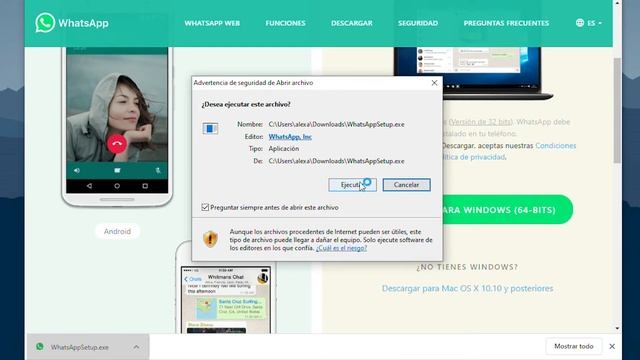Click red hang-up icon on Android phone

point(117,144)
